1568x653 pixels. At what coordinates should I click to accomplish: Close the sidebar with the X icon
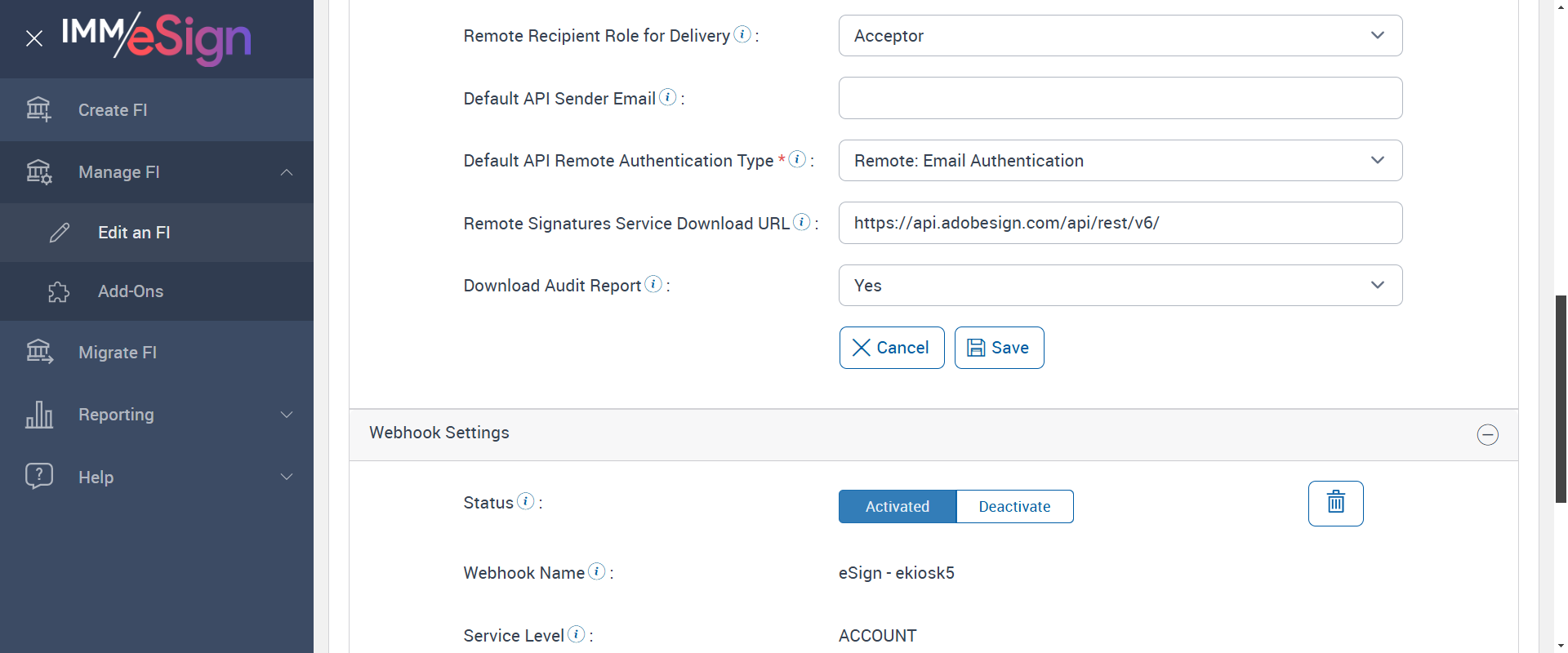[x=34, y=38]
